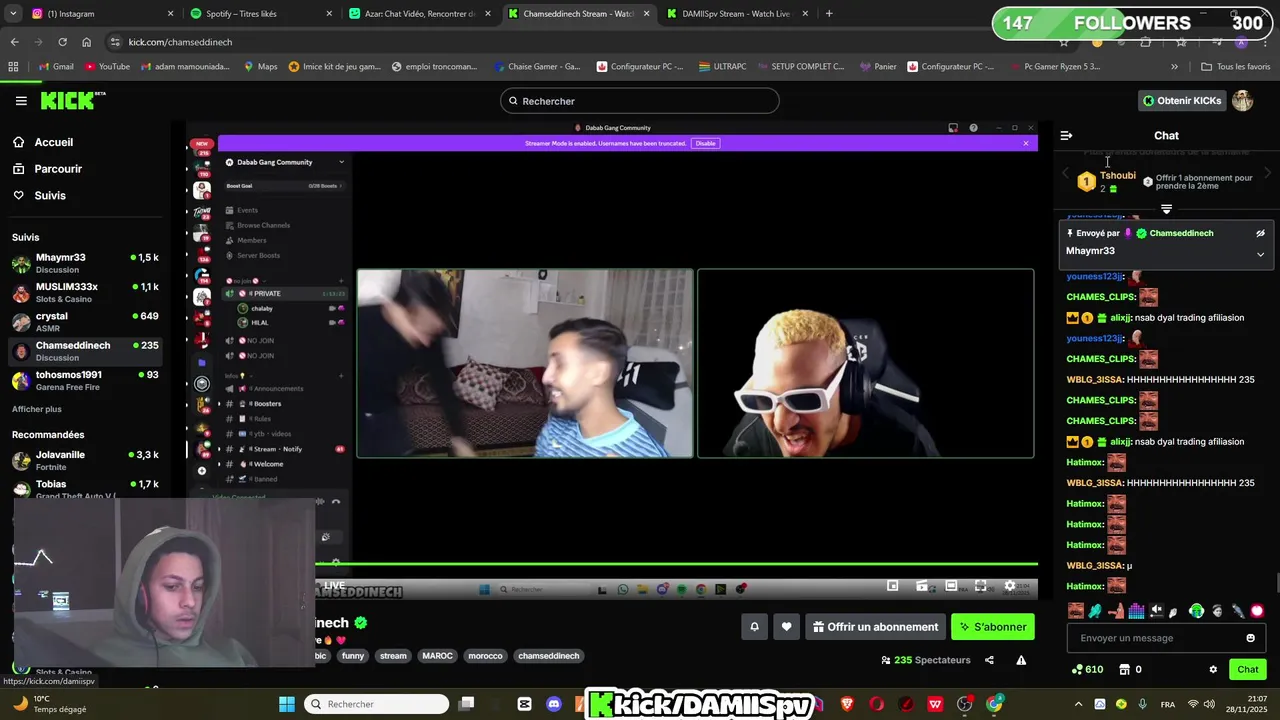Select the muted speaker emote
The image size is (1280, 720).
tap(1156, 611)
